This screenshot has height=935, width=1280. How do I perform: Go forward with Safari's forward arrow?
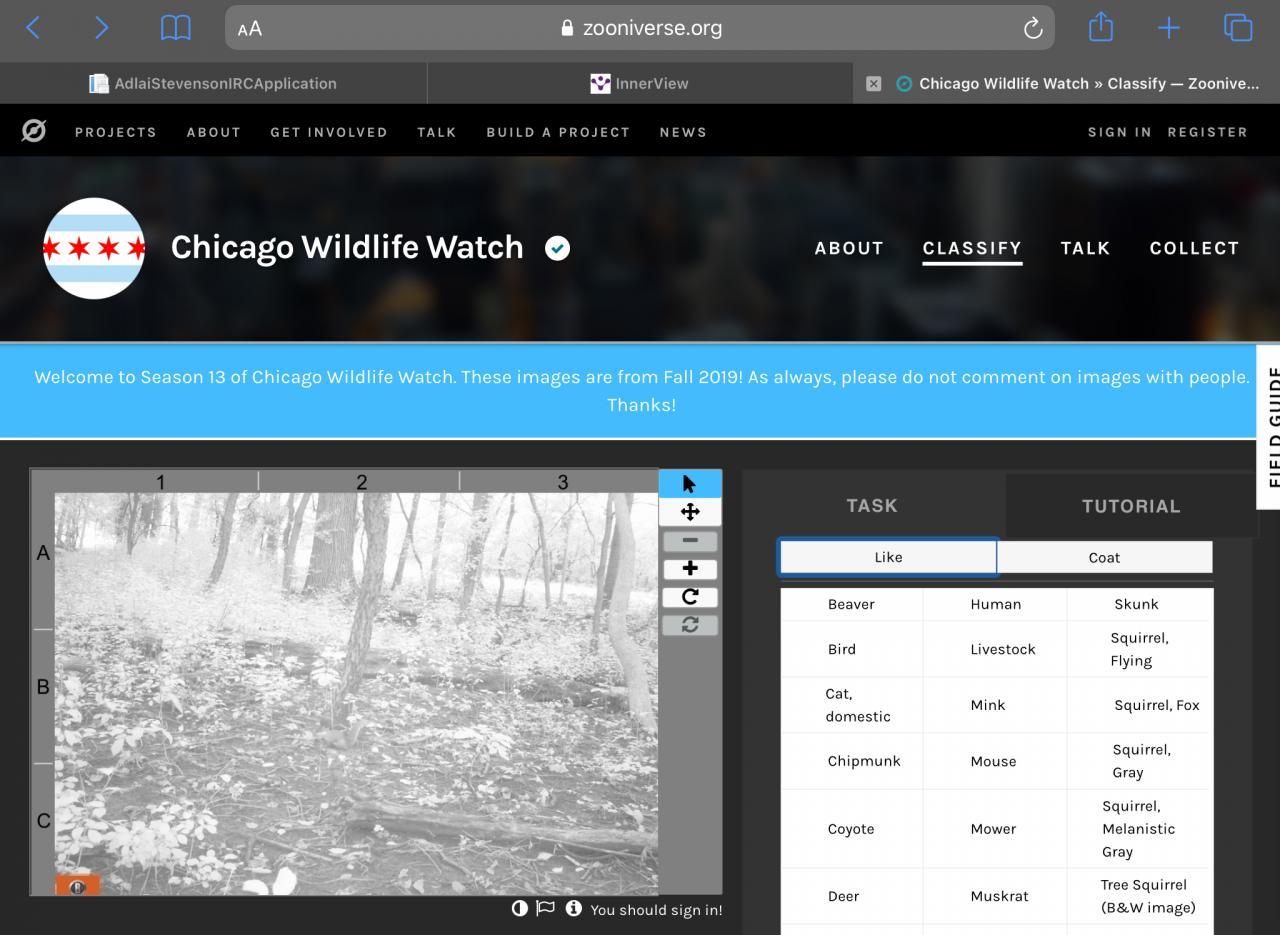[101, 28]
